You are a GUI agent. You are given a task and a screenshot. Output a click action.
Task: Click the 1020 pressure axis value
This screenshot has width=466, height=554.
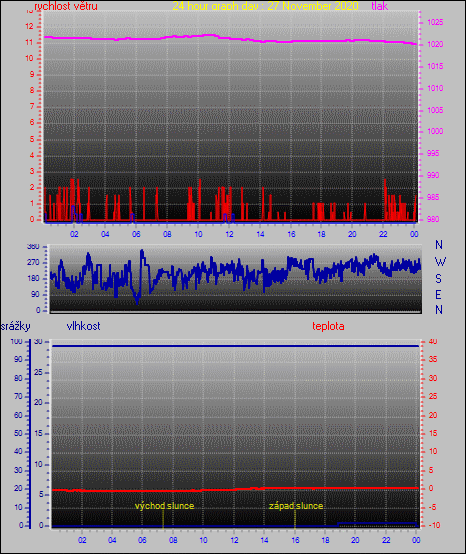(435, 45)
